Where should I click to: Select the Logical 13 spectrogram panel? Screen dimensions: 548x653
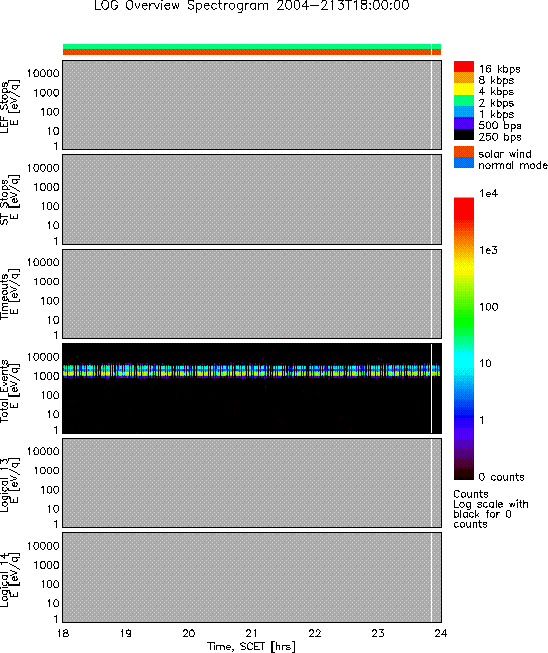pos(252,483)
